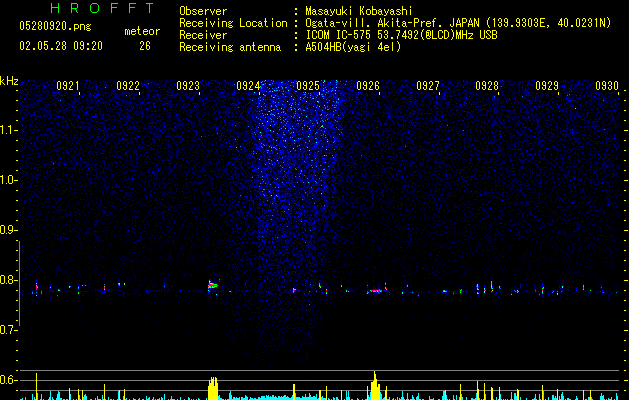Click the 0.8 frequency axis label

[8, 280]
